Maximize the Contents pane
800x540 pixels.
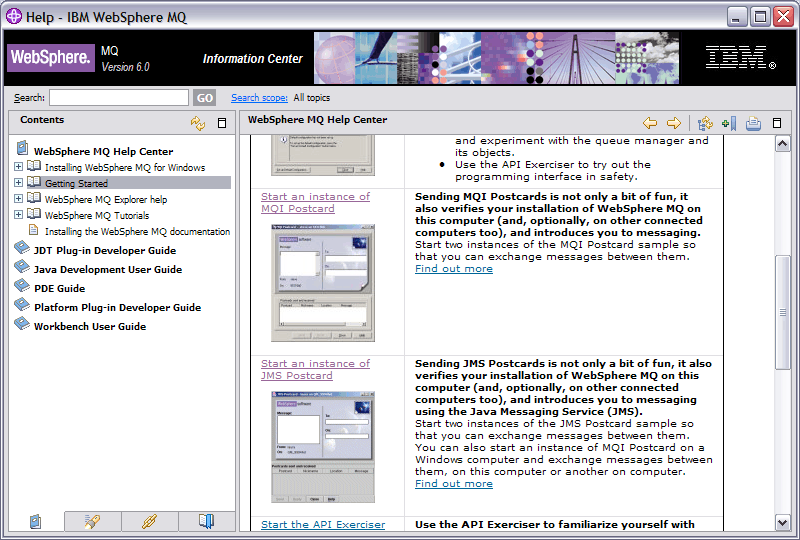[x=222, y=123]
